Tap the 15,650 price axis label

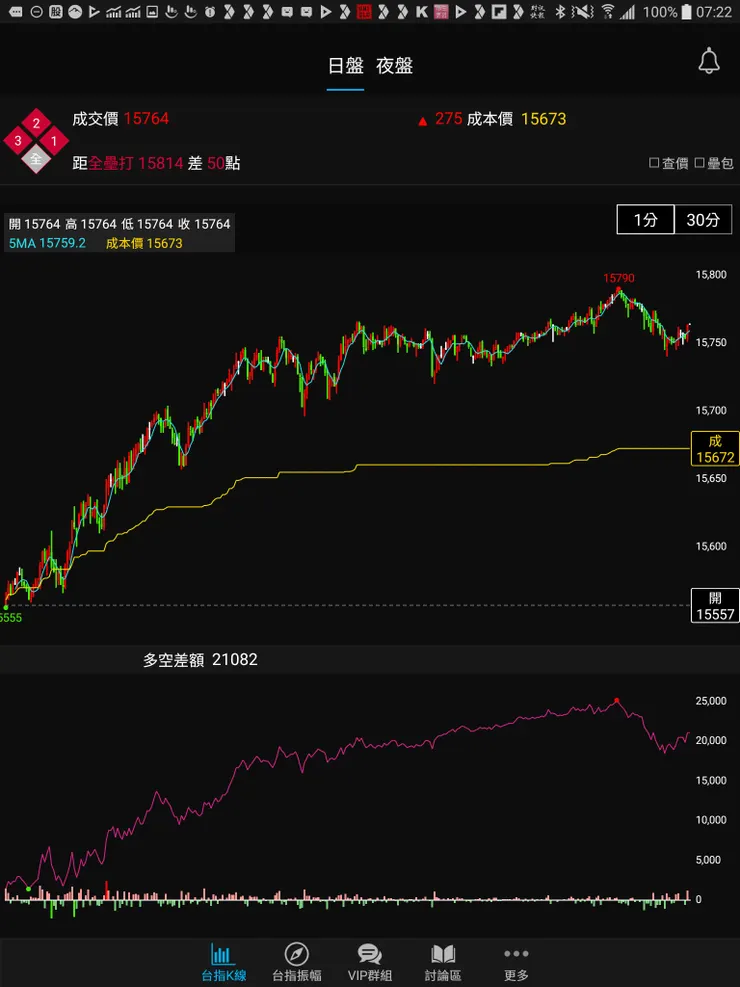[x=711, y=478]
